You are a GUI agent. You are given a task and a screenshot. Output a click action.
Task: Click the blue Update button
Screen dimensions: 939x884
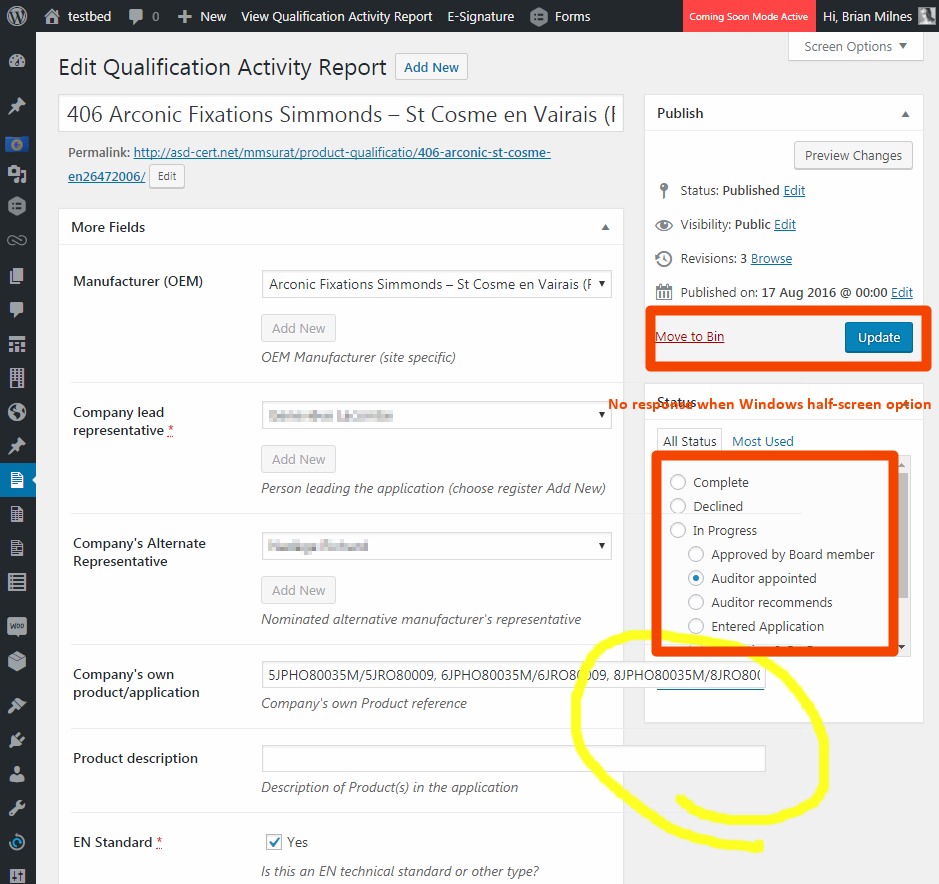coord(879,337)
